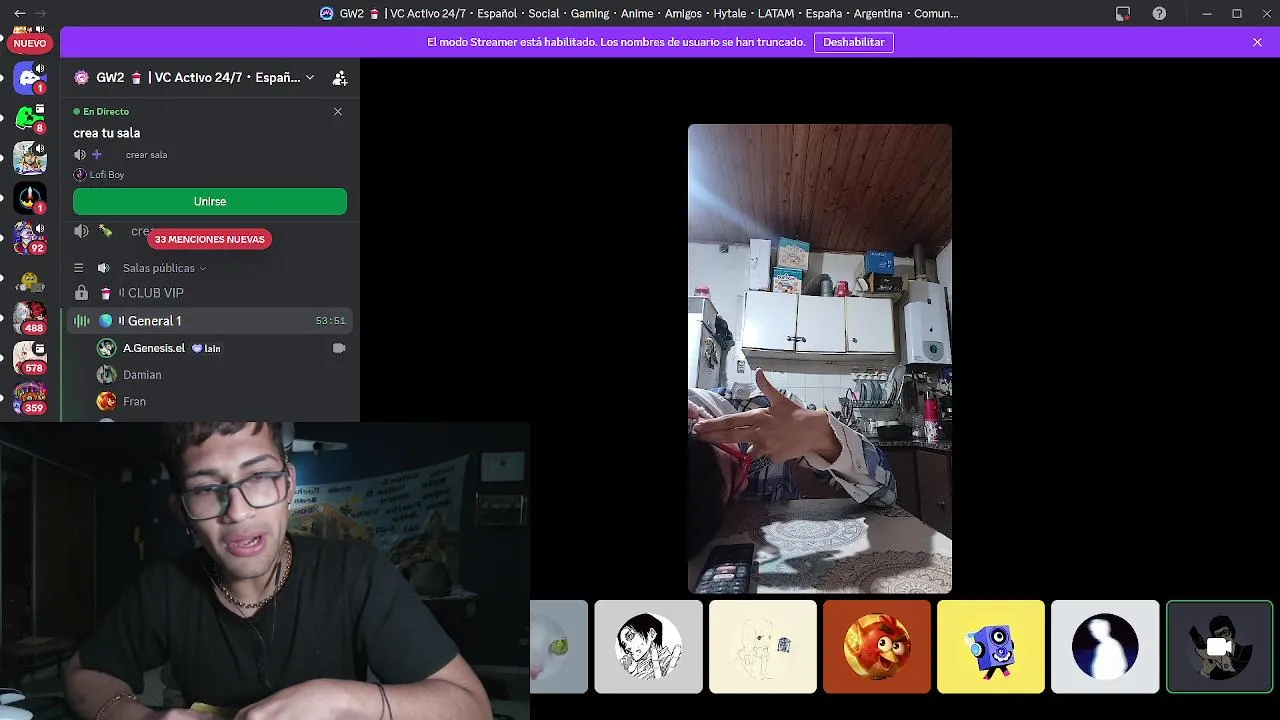
Task: Open the server with badge 92
Action: point(30,238)
